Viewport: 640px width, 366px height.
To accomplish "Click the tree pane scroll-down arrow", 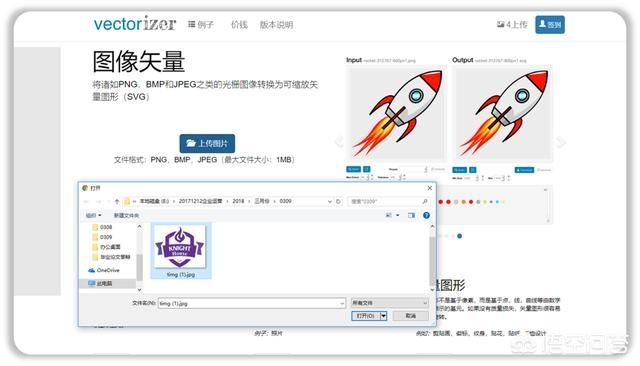I will (139, 289).
